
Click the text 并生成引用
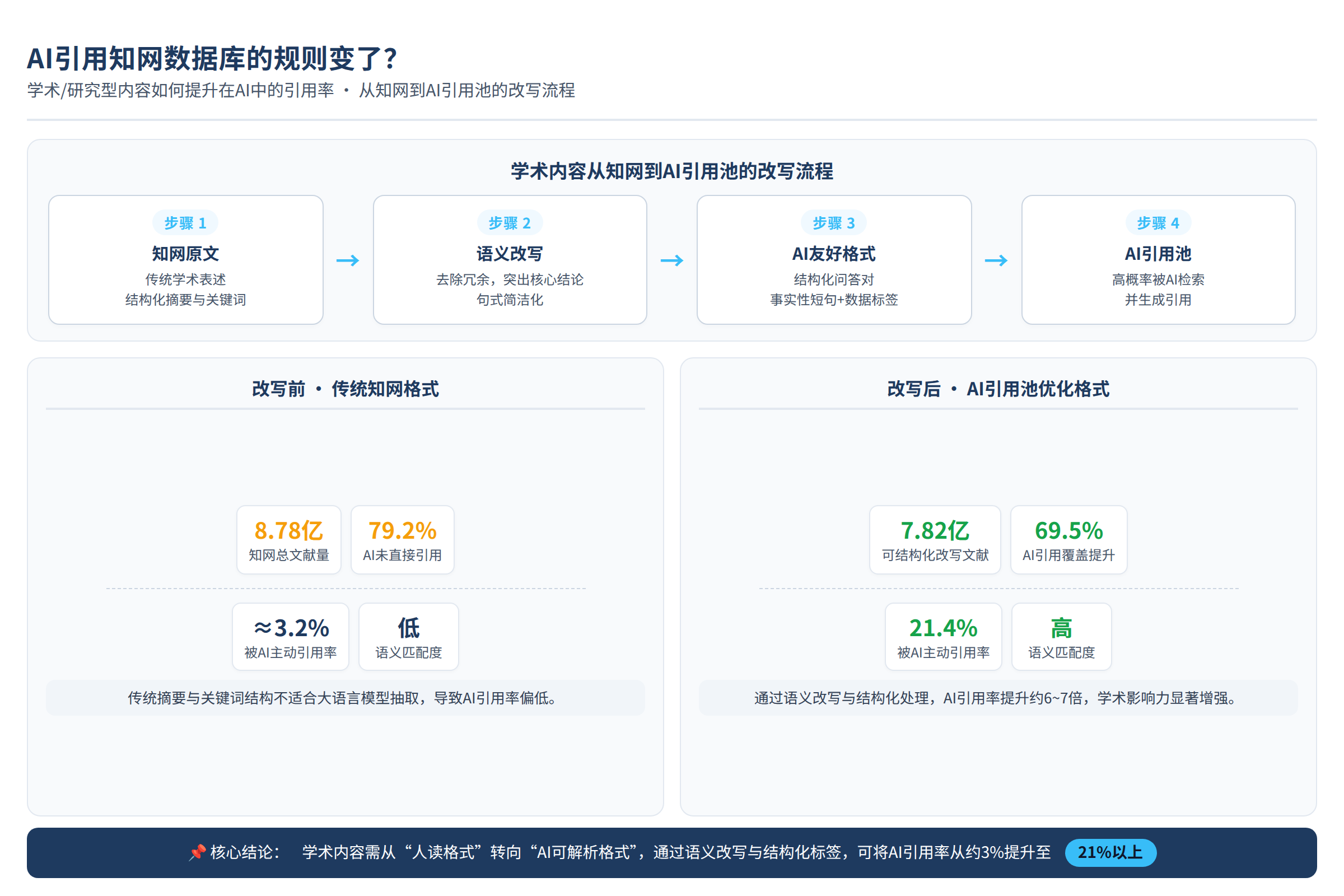pos(1158,300)
